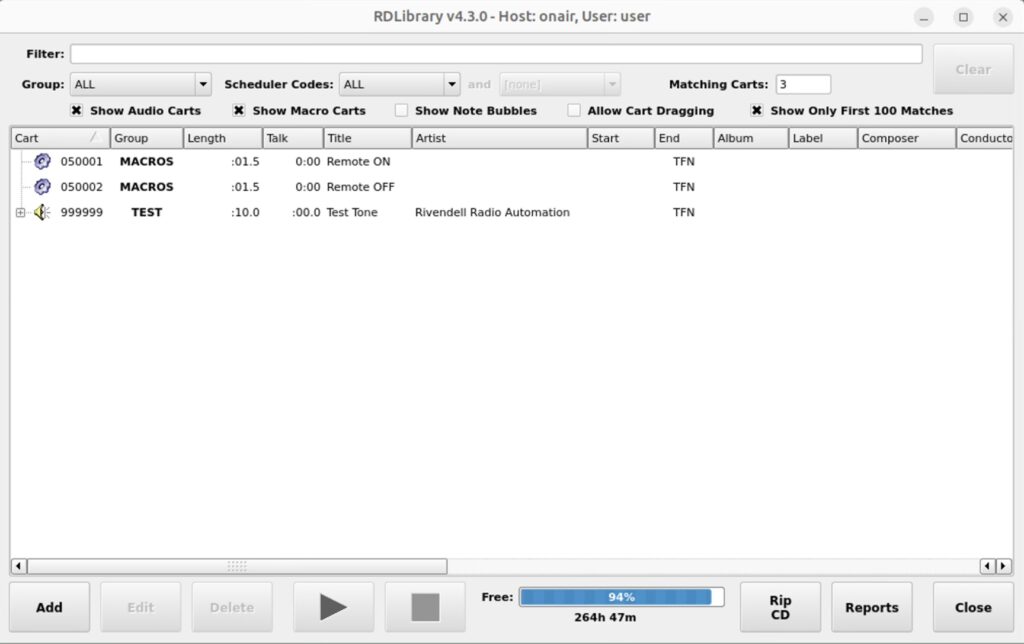Click the horizontal scrollbar thumb
1024x644 pixels.
pos(237,566)
